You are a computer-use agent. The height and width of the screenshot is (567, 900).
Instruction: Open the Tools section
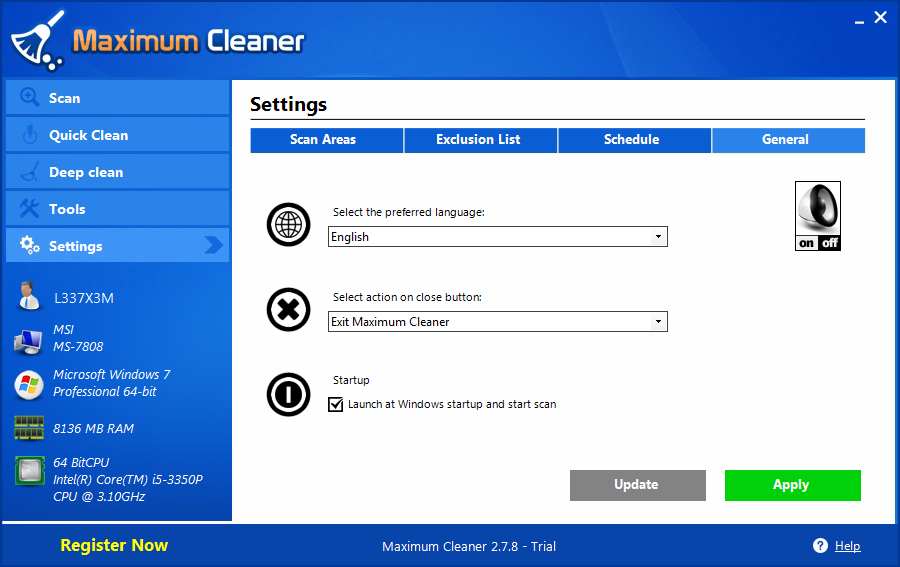coord(118,208)
